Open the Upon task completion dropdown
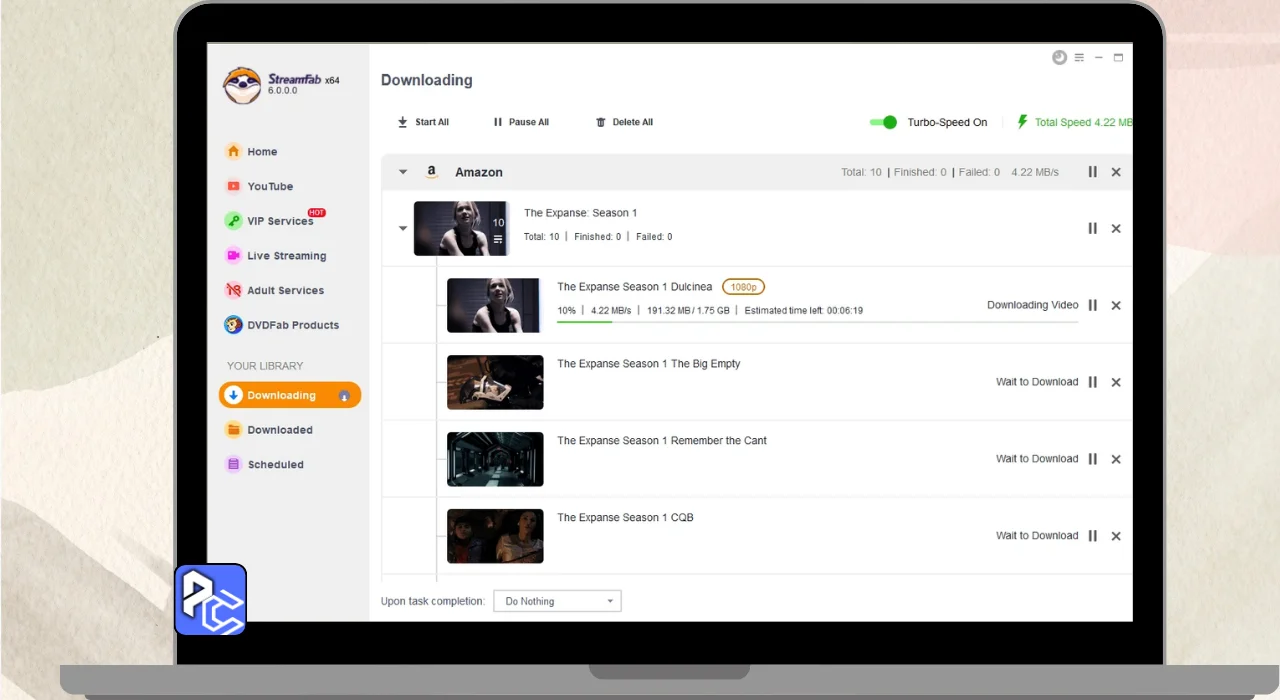 (x=557, y=601)
